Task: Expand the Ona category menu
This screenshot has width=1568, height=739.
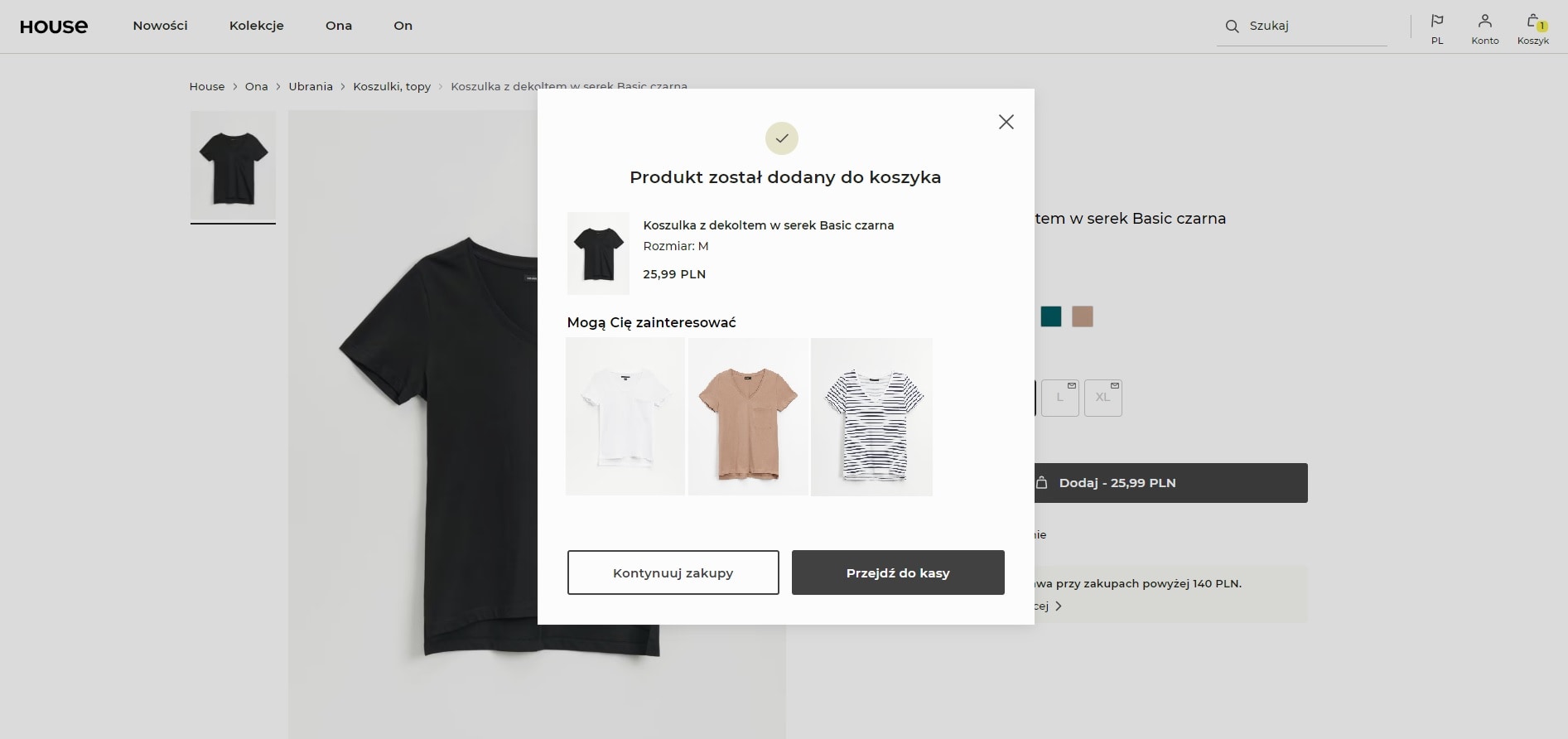Action: coord(338,26)
